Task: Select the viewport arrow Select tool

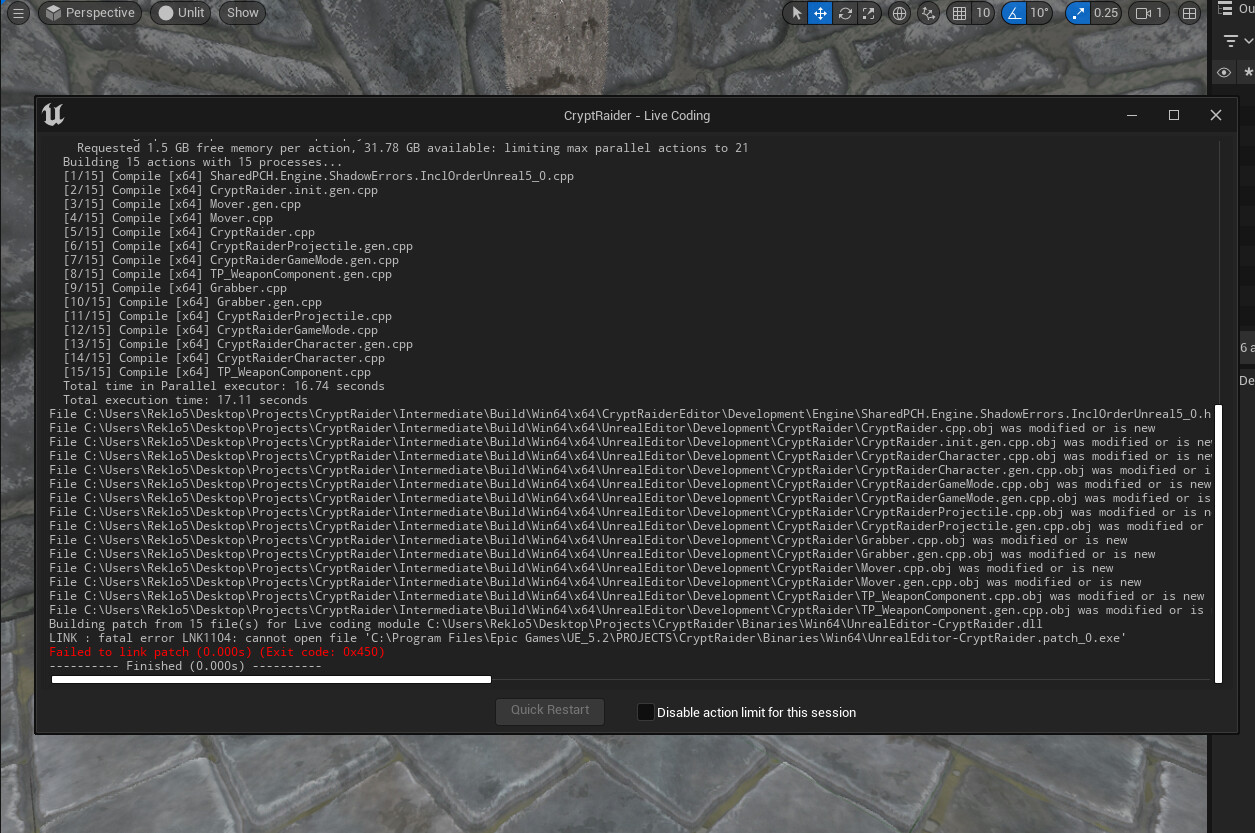Action: tap(795, 13)
